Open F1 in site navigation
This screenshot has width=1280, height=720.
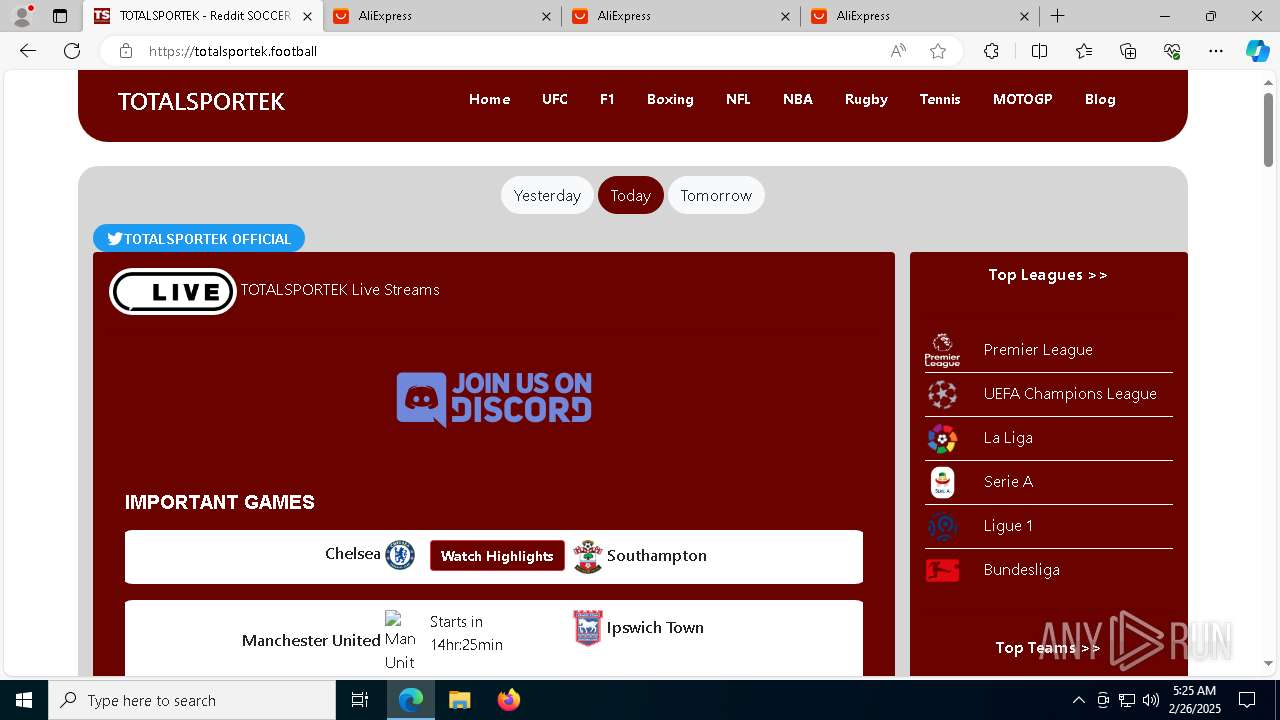tap(607, 99)
